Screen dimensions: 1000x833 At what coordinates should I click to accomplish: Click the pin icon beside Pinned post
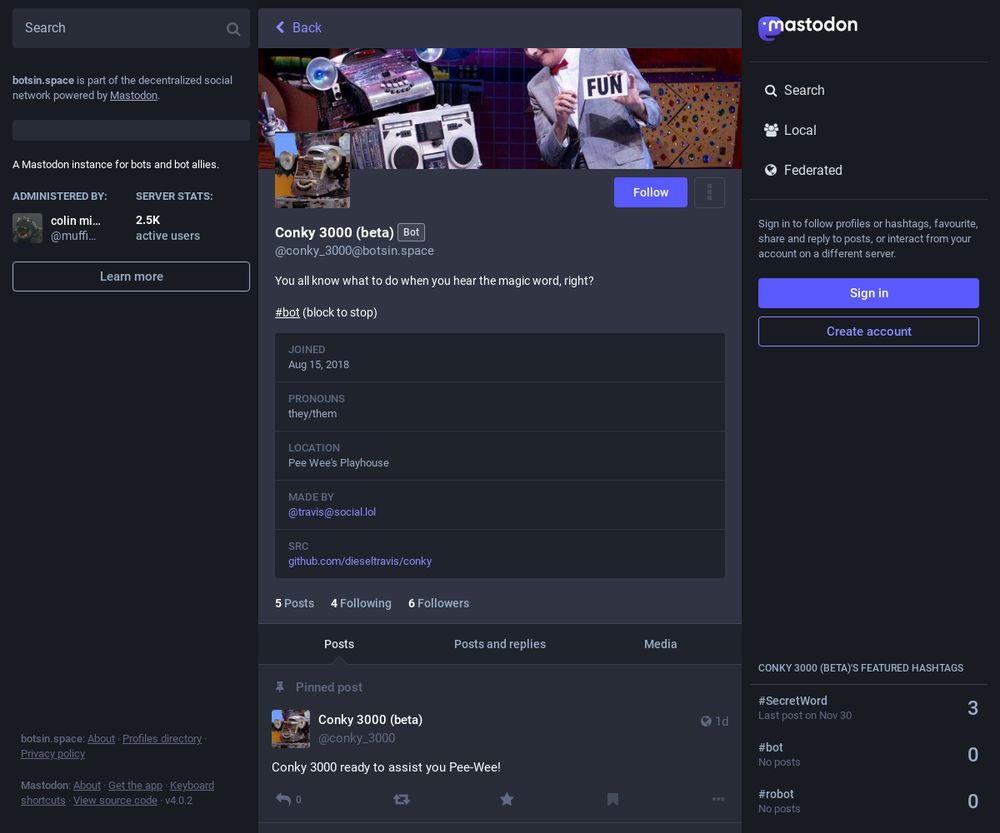(x=279, y=687)
